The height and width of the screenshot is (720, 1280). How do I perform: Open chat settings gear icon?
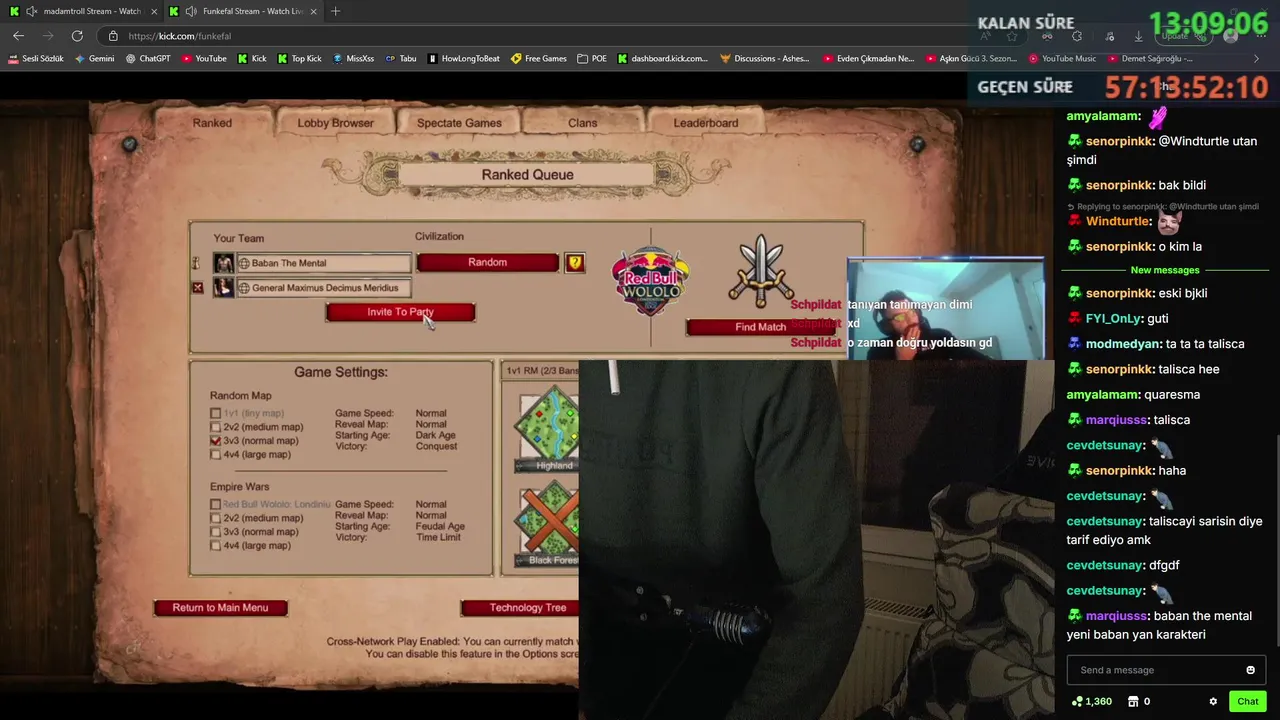coord(1213,701)
